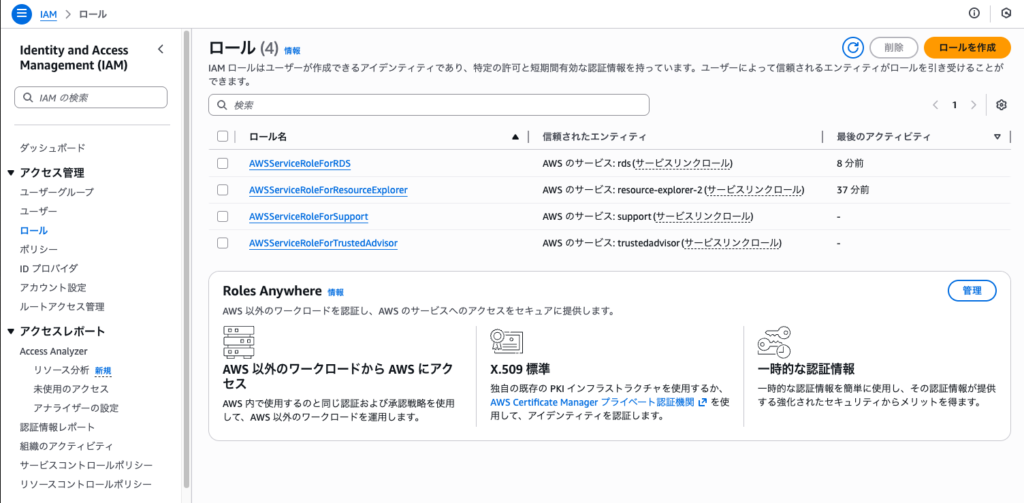Toggle the select-all roles checkbox
The width and height of the screenshot is (1024, 503).
pos(223,136)
